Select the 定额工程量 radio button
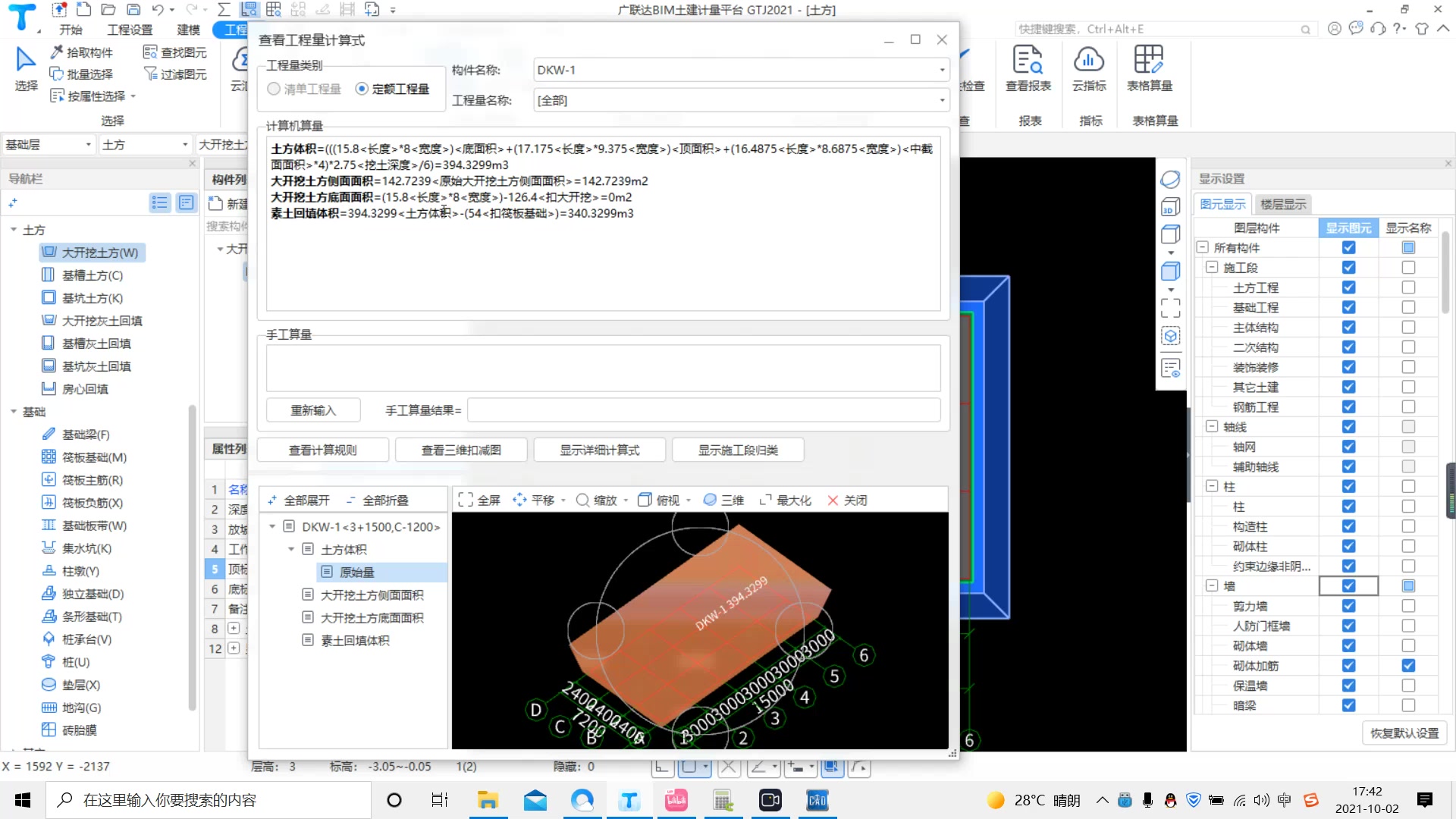The width and height of the screenshot is (1456, 819). coord(362,89)
